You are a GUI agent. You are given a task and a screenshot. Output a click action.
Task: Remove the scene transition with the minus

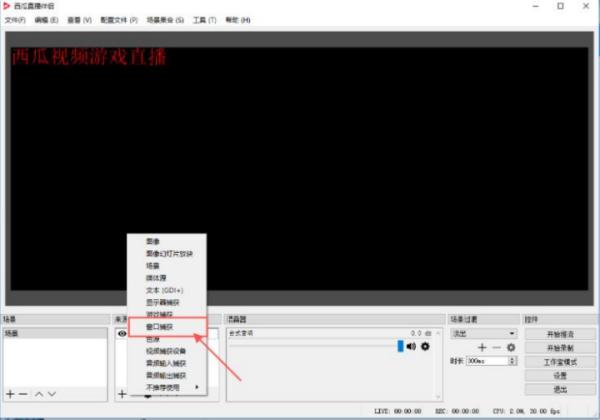(496, 347)
